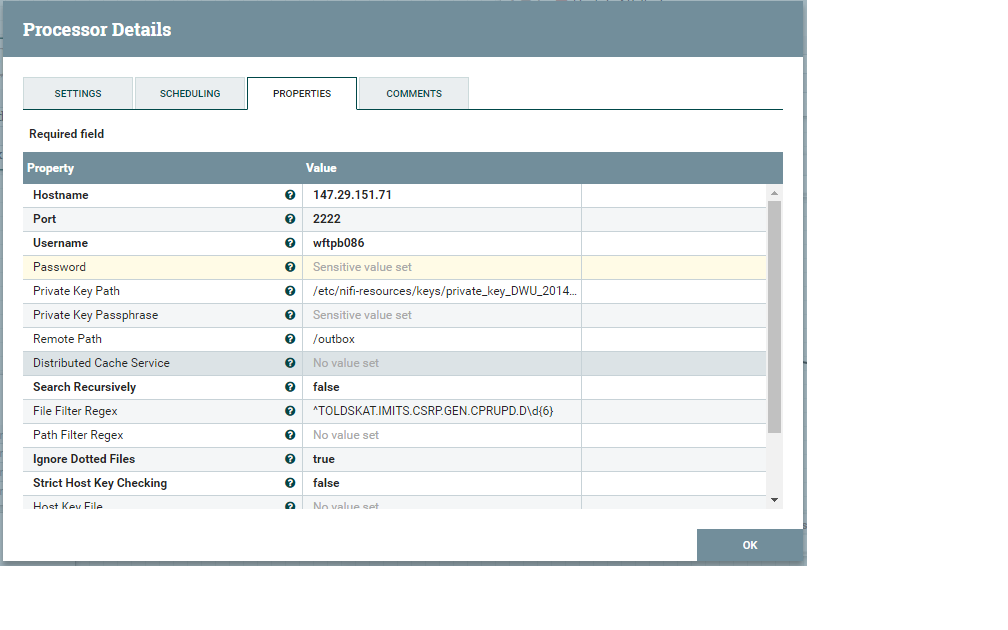Click the help icon next to Username
1008x630 pixels.
(290, 243)
